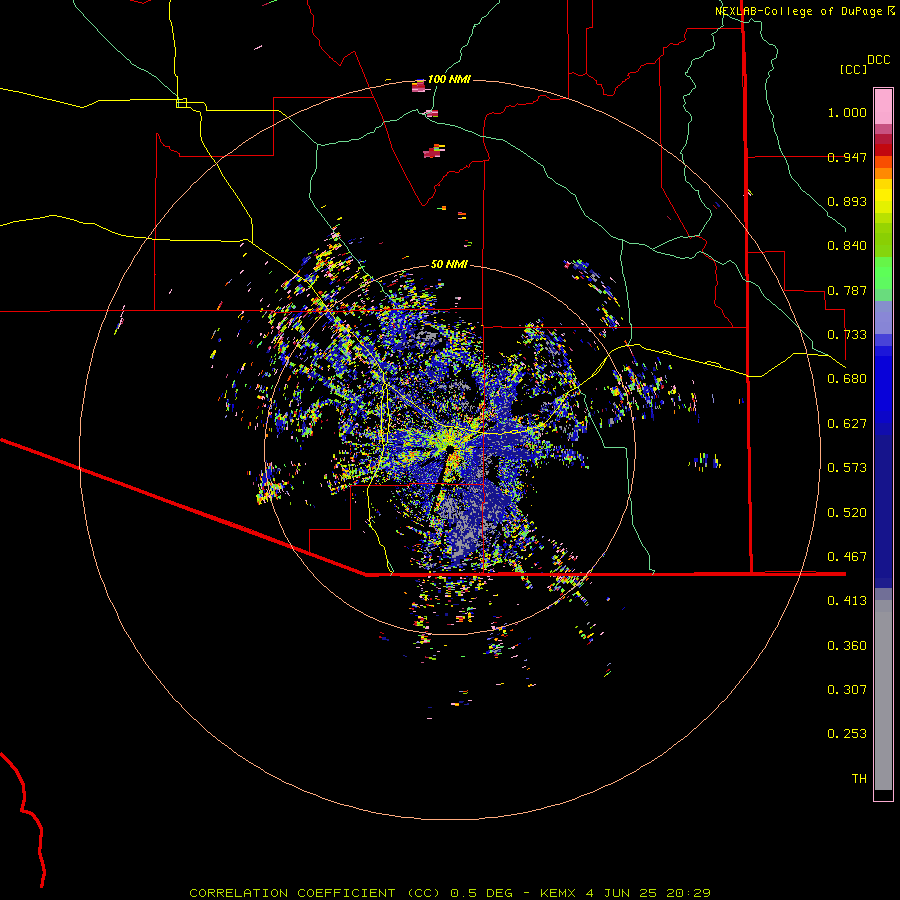Click the 0.307 legend value
900x900 pixels.
[x=847, y=690]
